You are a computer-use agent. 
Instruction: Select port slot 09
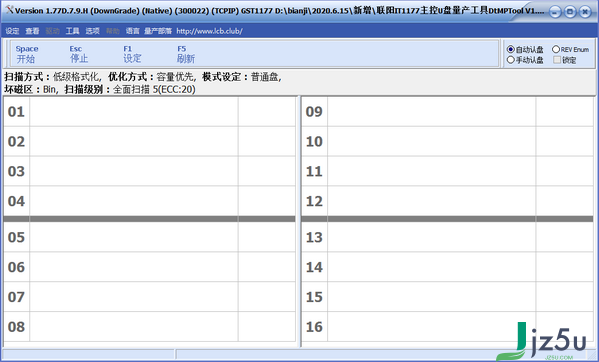click(447, 112)
